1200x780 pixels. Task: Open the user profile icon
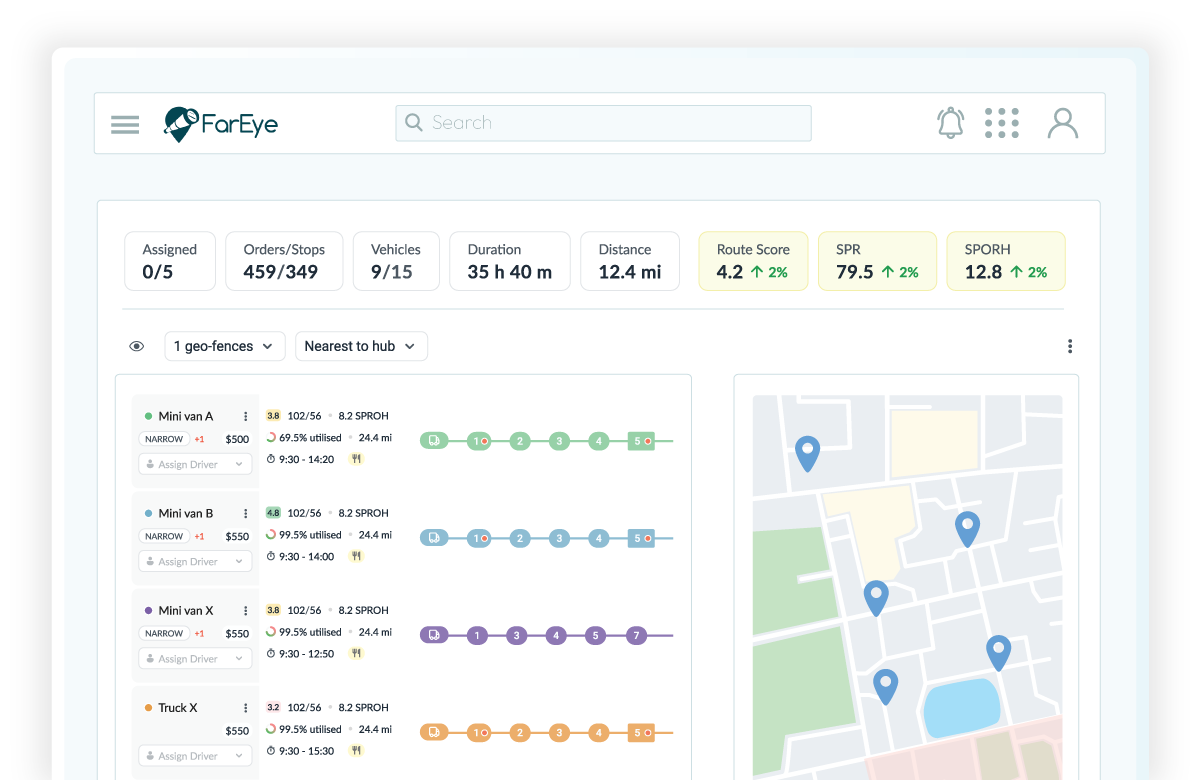click(x=1062, y=123)
